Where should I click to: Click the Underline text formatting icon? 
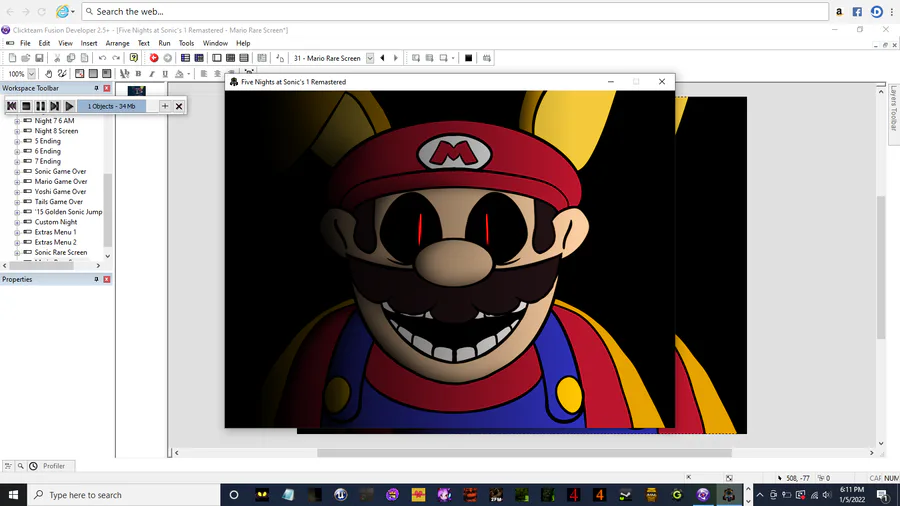tap(165, 73)
